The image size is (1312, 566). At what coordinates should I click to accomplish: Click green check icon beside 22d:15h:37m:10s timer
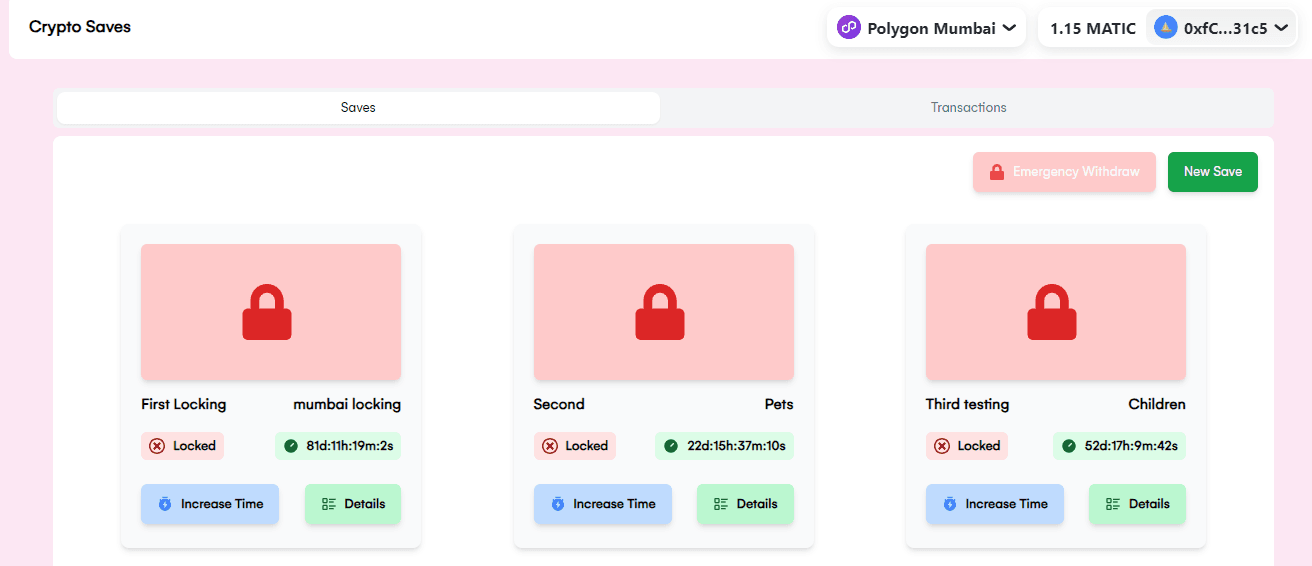[671, 446]
